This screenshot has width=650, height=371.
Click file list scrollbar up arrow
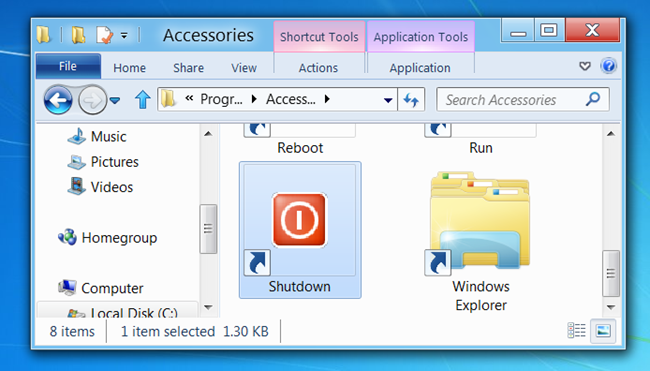click(611, 133)
